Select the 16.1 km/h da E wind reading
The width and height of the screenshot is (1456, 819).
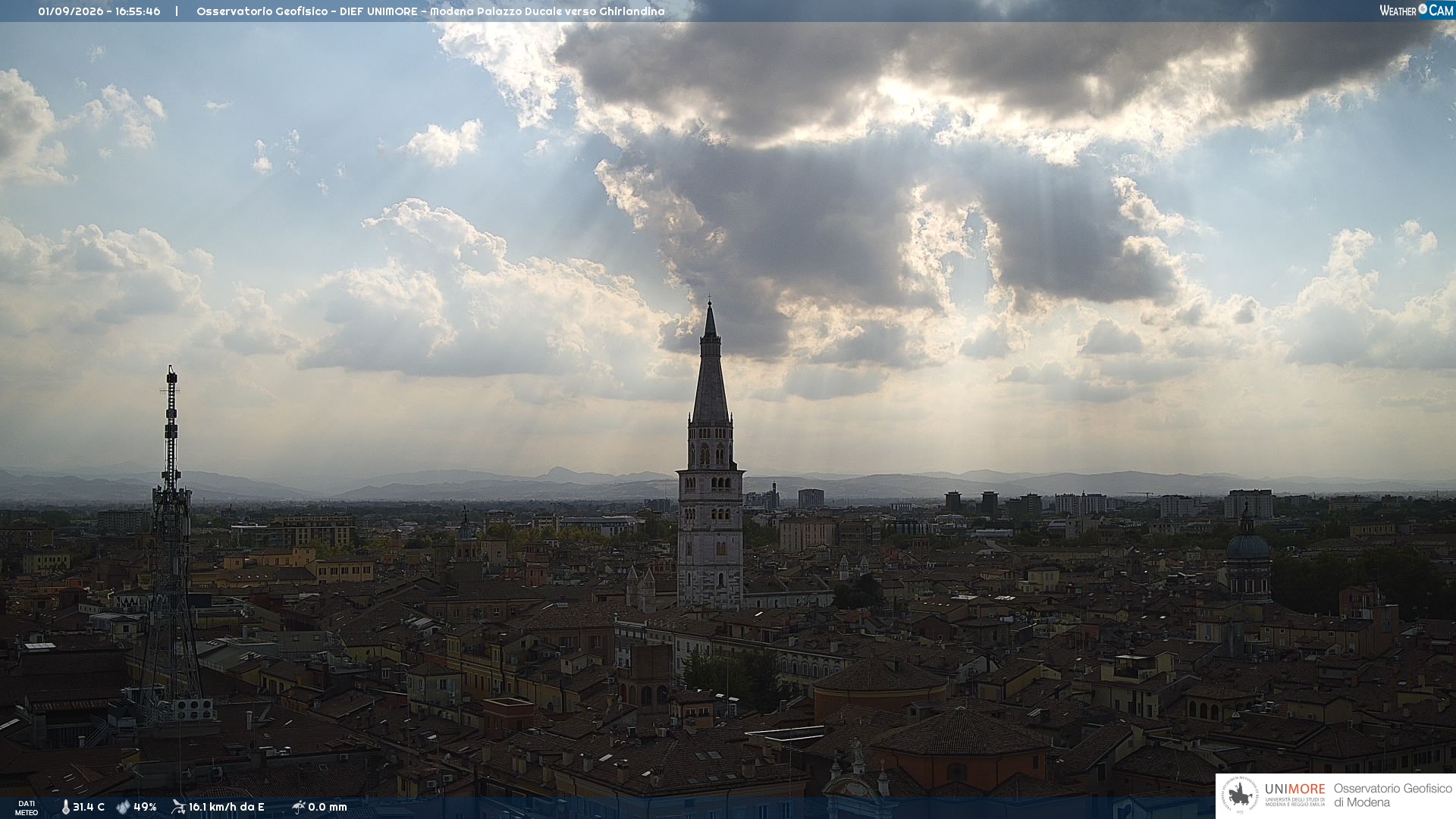227,807
